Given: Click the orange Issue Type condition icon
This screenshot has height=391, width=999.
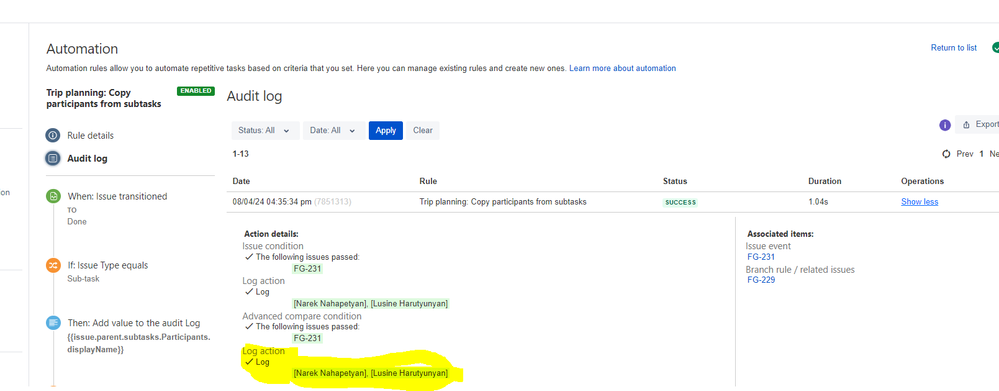Looking at the screenshot, I should [54, 266].
